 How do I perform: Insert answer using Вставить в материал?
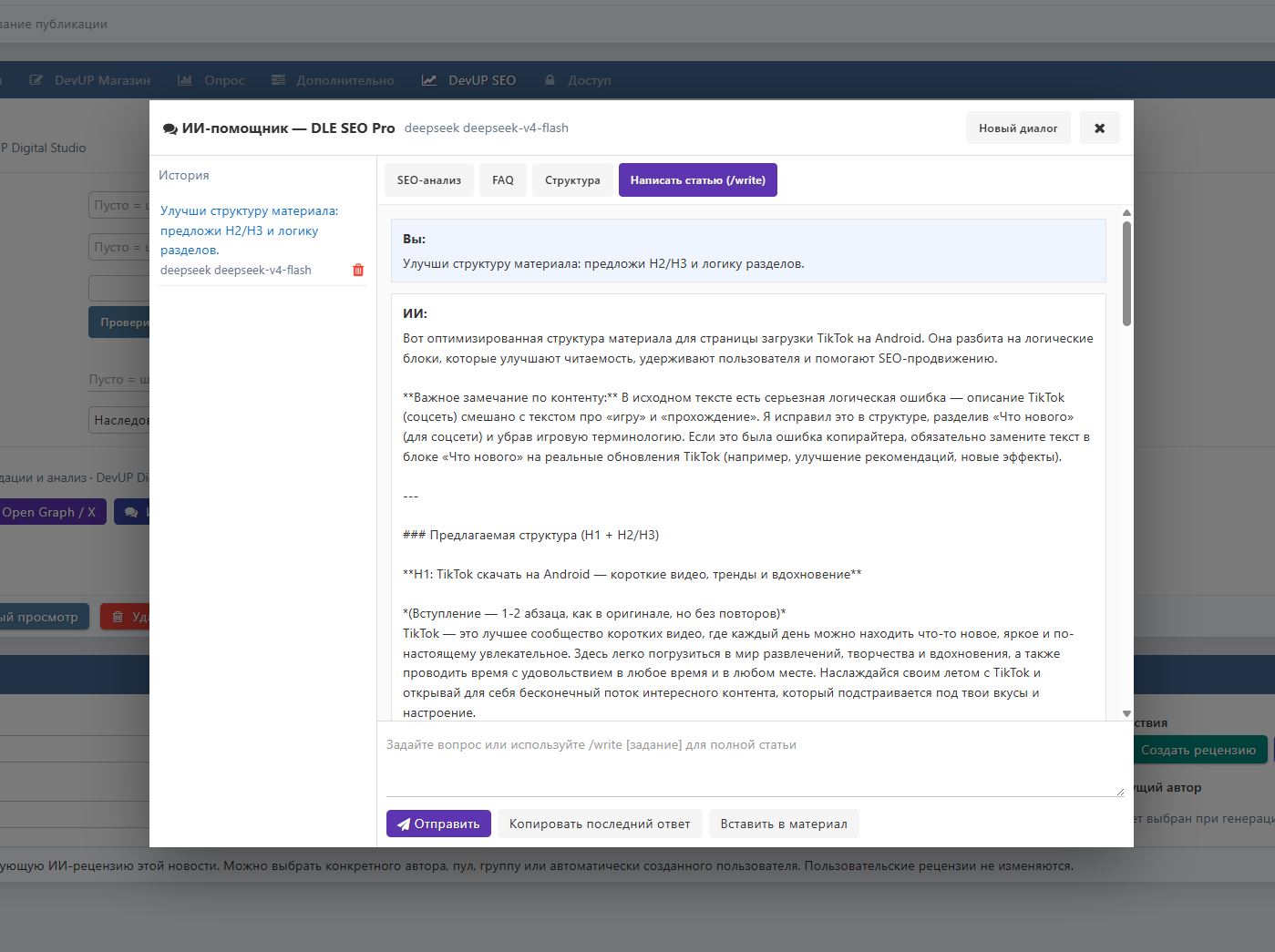coord(784,824)
